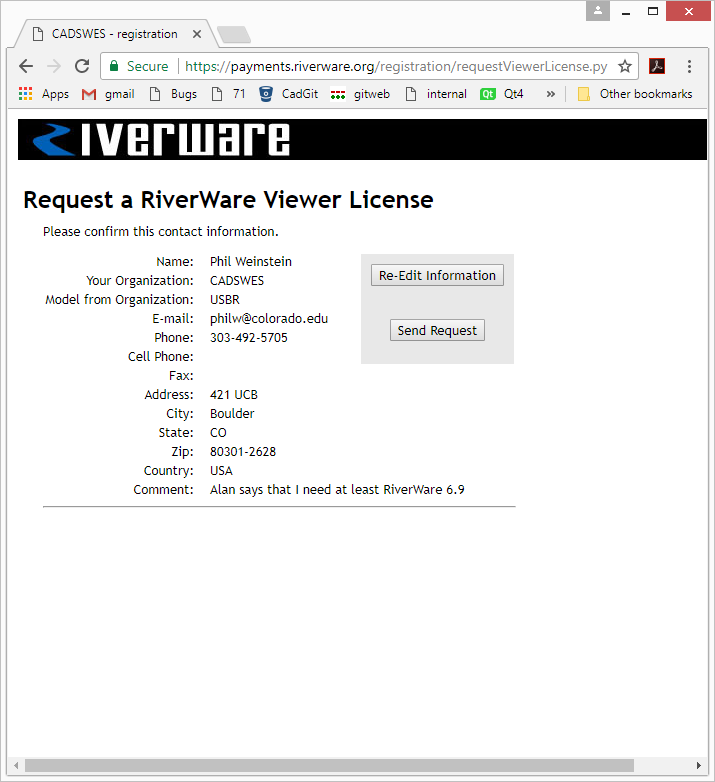Image resolution: width=715 pixels, height=782 pixels.
Task: Click the organization value CADSWES
Action: point(237,281)
